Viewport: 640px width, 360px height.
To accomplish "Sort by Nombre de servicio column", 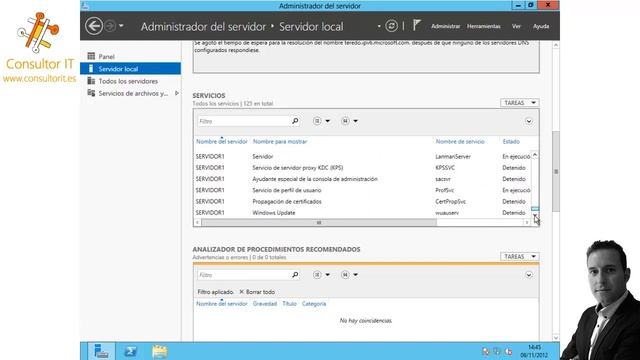I will pos(460,142).
